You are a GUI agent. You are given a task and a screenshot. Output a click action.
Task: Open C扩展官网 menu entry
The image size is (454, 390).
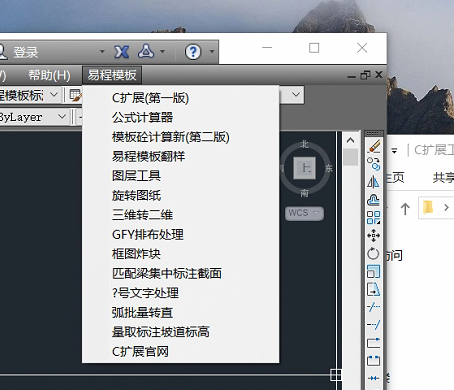point(180,352)
